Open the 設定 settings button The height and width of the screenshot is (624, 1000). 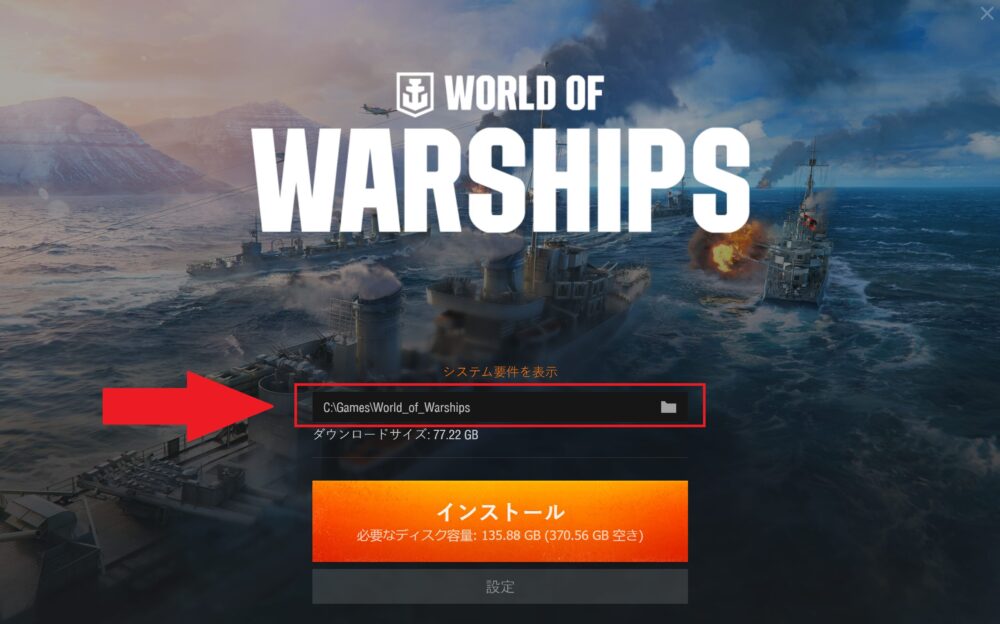pyautogui.click(x=500, y=586)
